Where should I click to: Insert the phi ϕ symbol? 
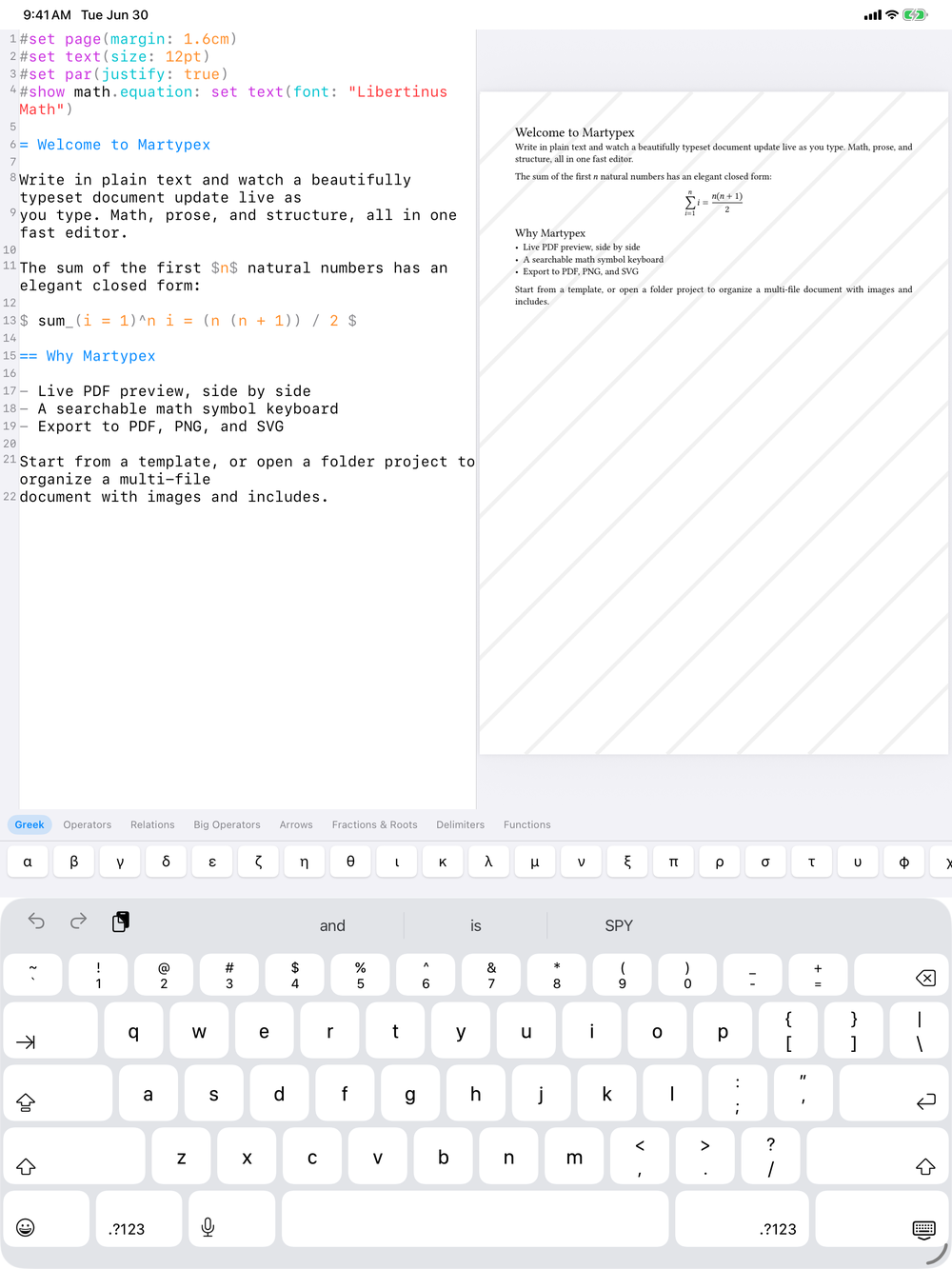[904, 862]
